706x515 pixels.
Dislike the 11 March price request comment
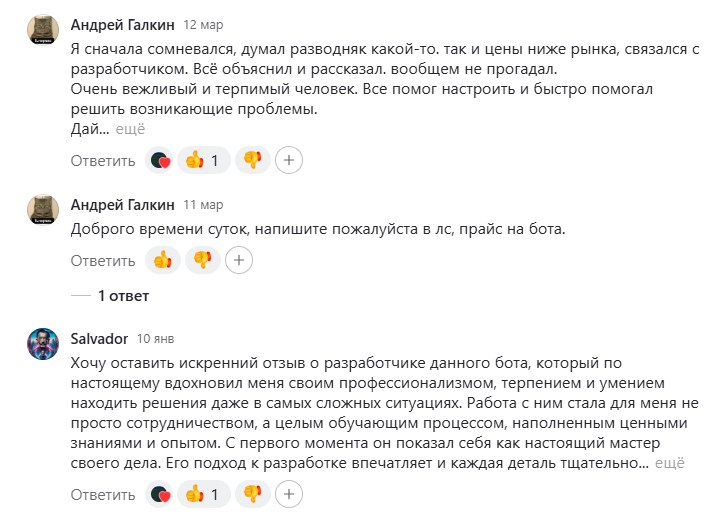203,261
